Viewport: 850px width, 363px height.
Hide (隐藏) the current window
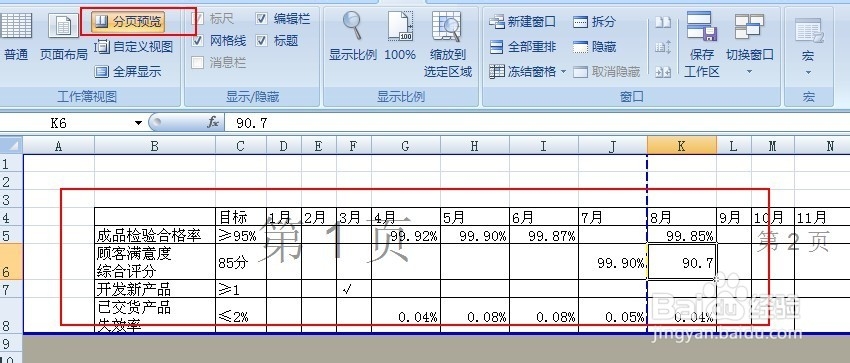click(595, 47)
